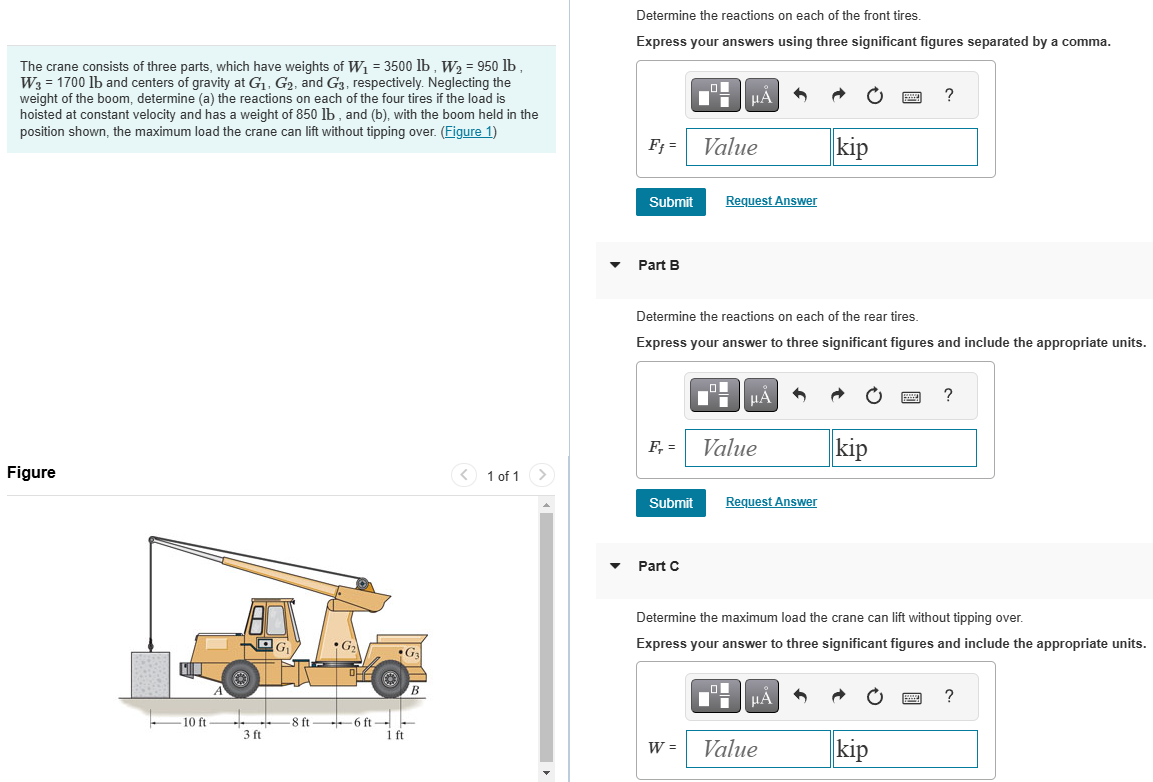Open the keyboard input icon in Part B
Screen dimensions: 1153x782
tap(911, 396)
